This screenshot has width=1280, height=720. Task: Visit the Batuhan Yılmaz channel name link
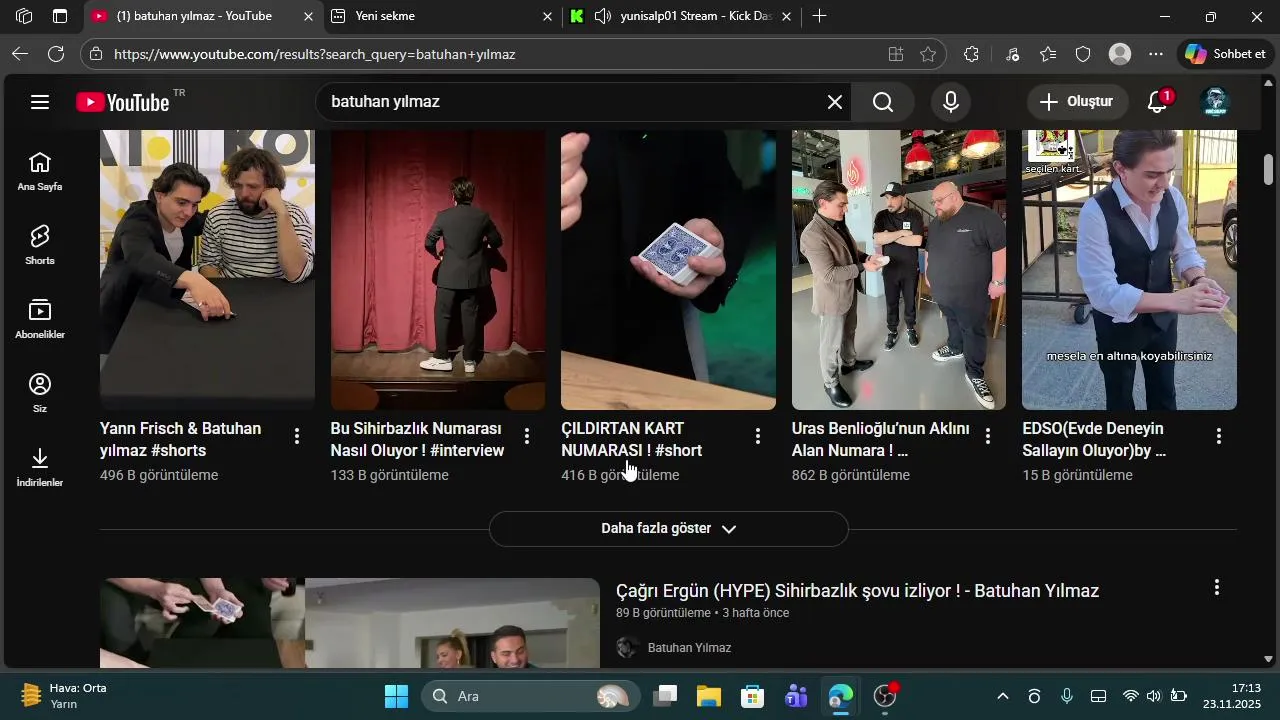coord(690,648)
